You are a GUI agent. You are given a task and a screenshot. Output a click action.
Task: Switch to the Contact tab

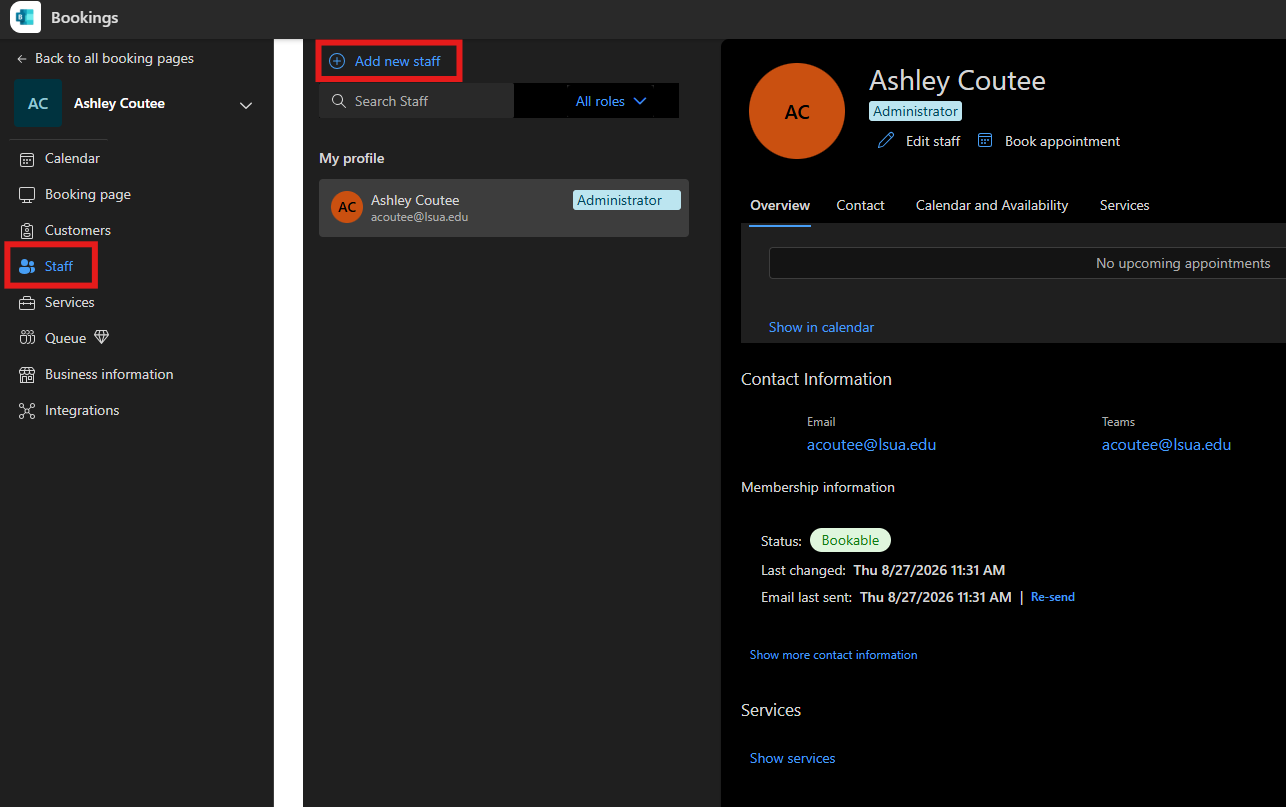(860, 205)
